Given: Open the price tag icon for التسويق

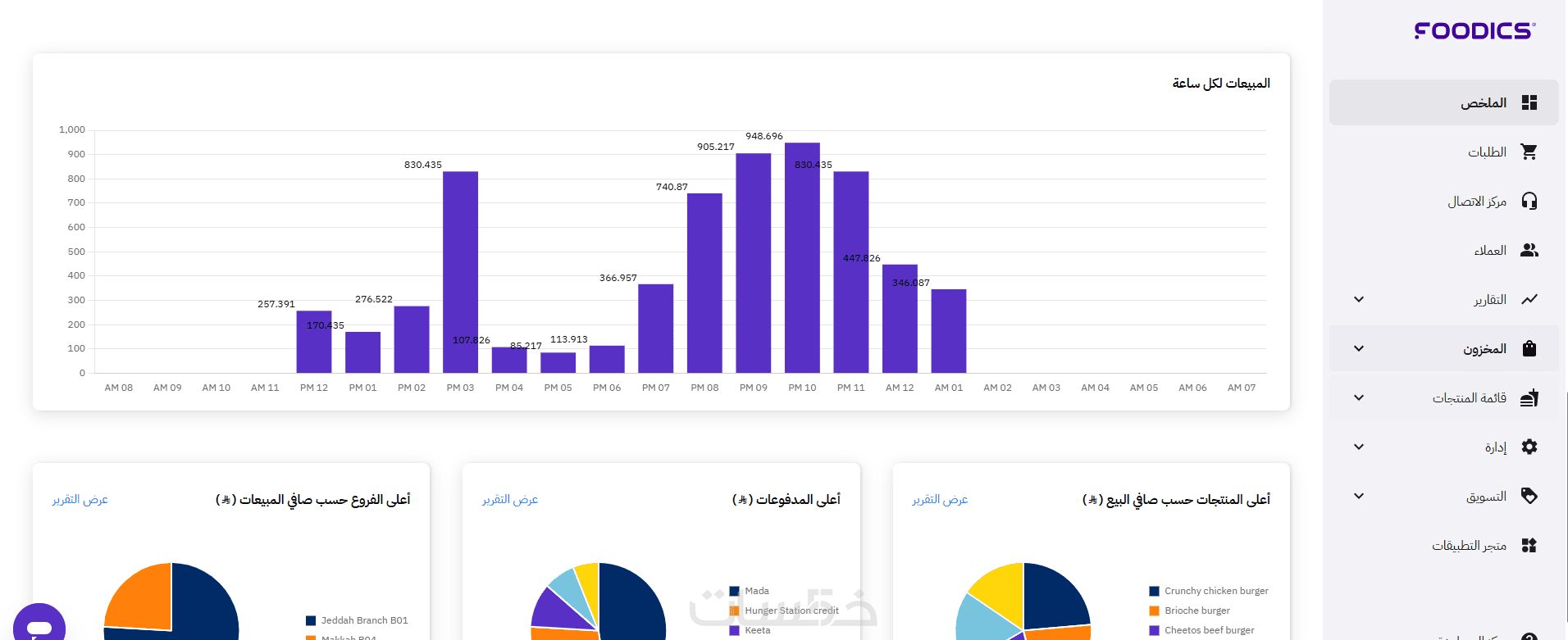Looking at the screenshot, I should [x=1529, y=496].
